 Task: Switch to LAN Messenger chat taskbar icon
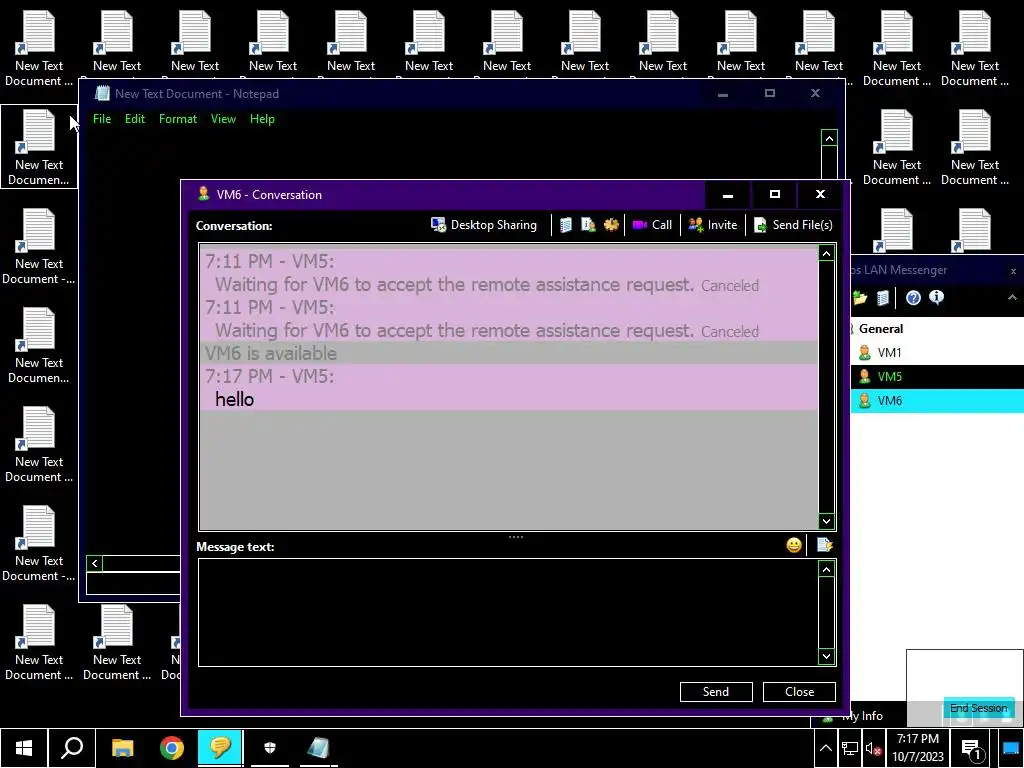(220, 748)
